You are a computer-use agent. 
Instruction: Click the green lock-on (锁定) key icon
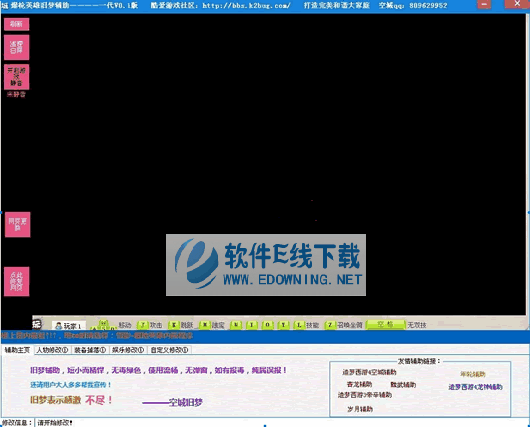[x=204, y=325]
